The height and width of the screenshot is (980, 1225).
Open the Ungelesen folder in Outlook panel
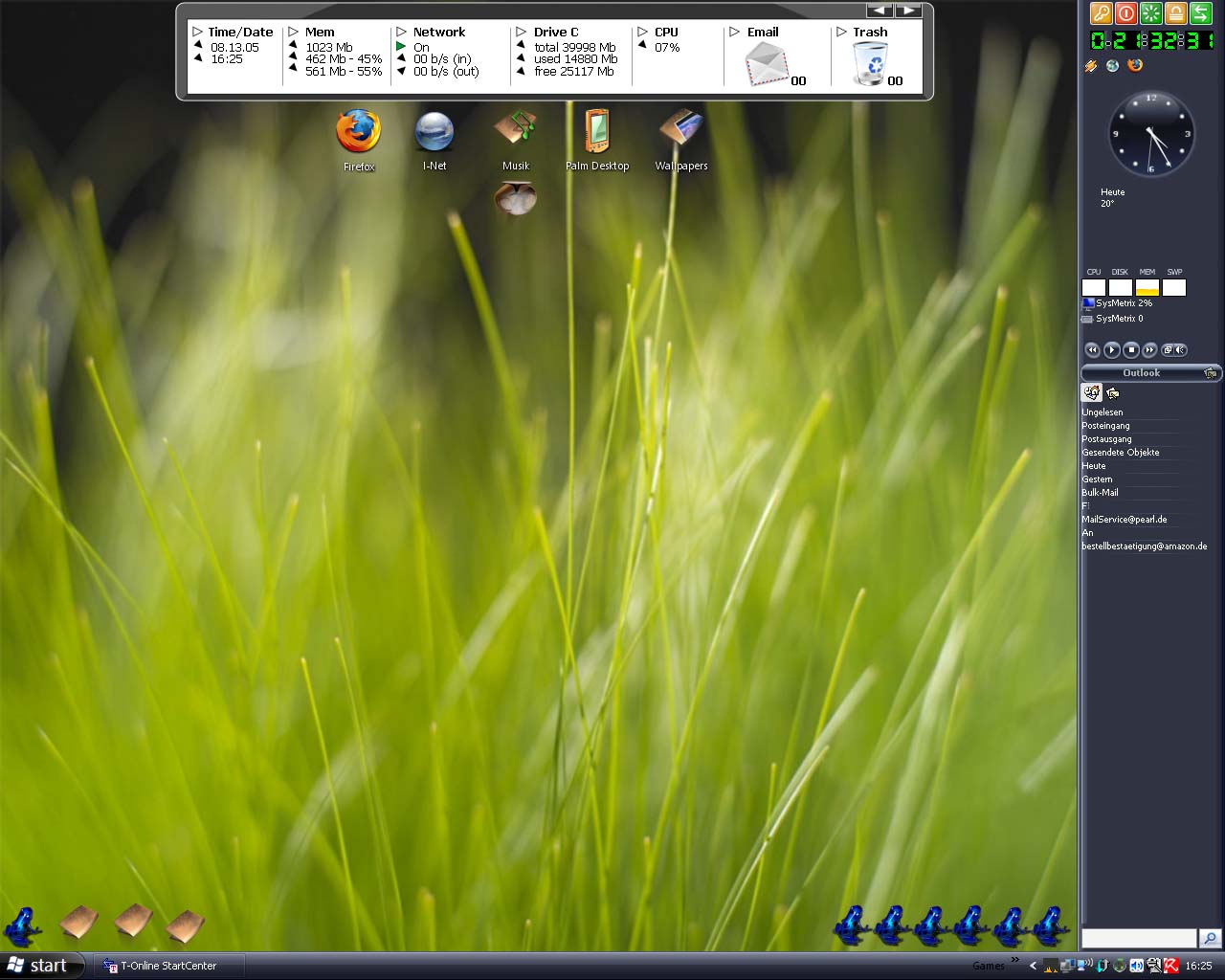click(1102, 412)
